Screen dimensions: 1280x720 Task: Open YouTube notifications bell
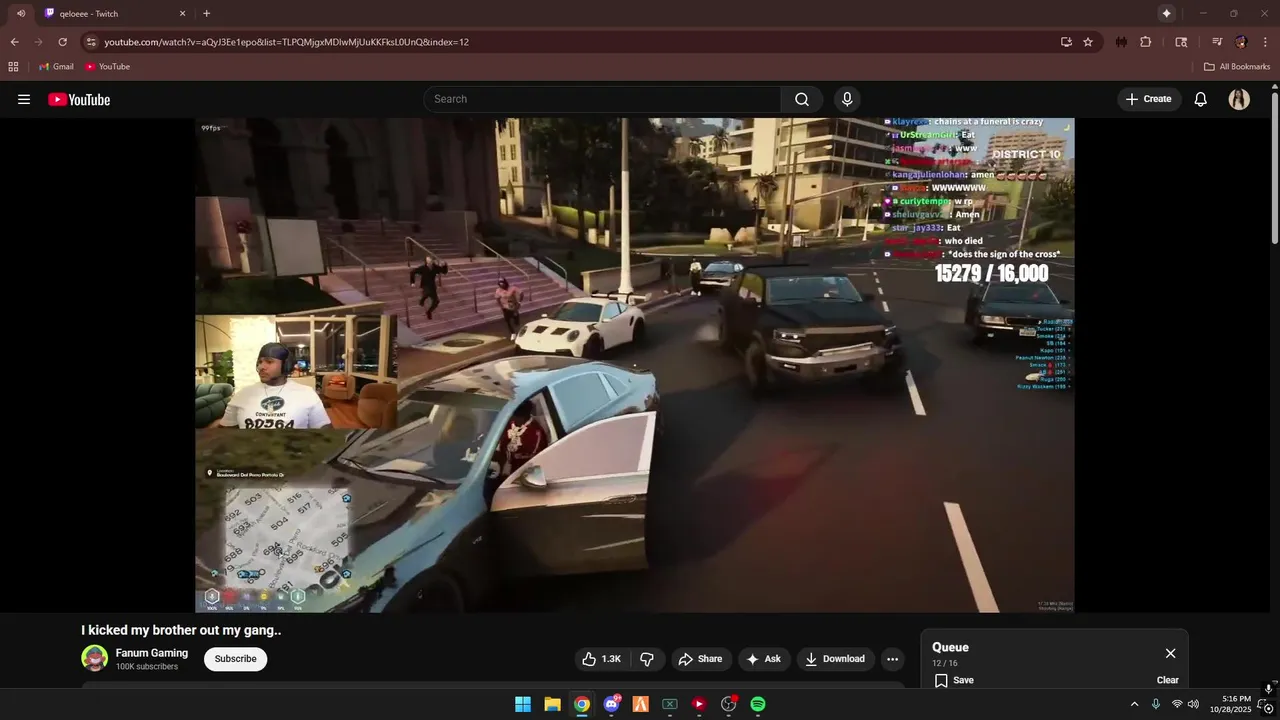pos(1201,99)
